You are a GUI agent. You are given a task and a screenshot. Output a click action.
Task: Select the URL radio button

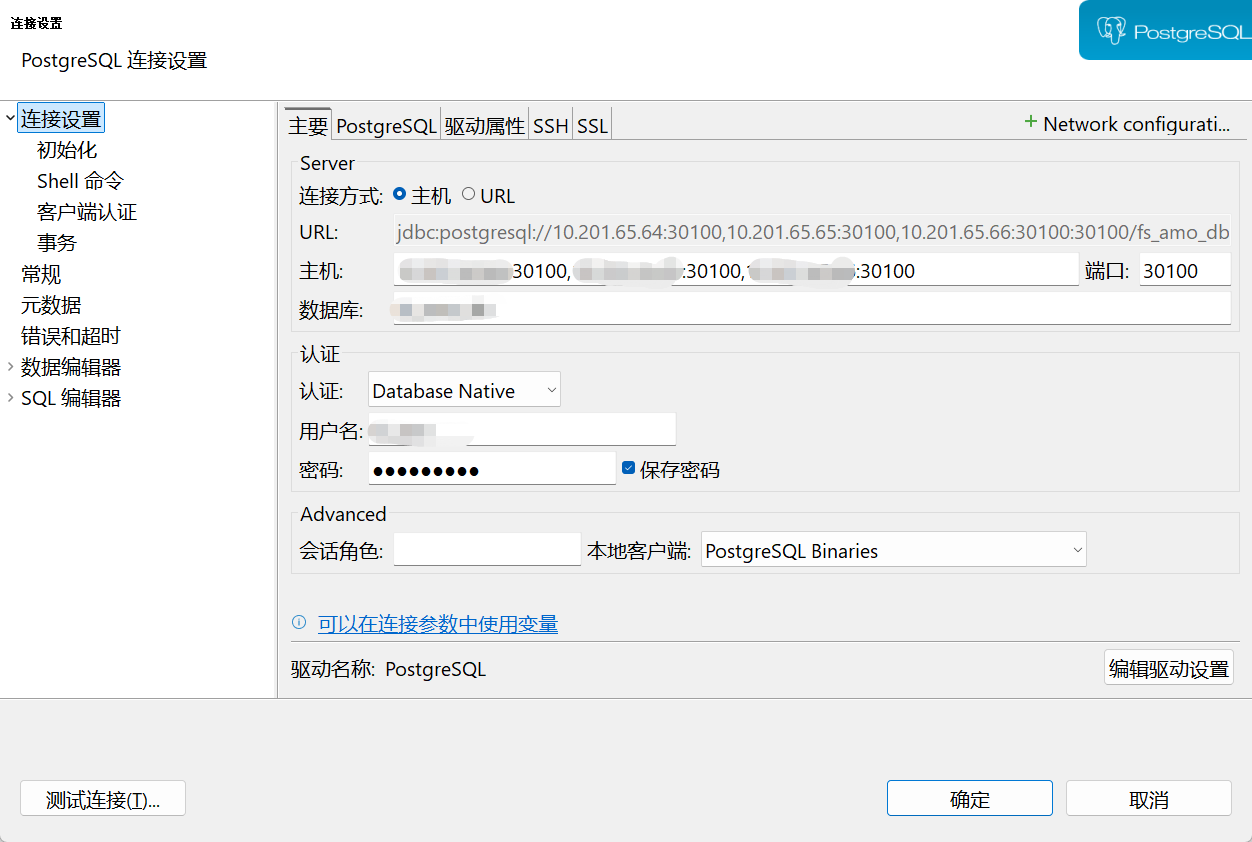(x=468, y=195)
